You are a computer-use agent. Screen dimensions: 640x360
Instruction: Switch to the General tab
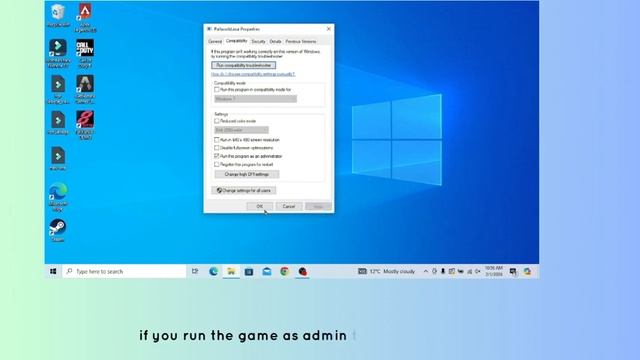[x=215, y=42]
